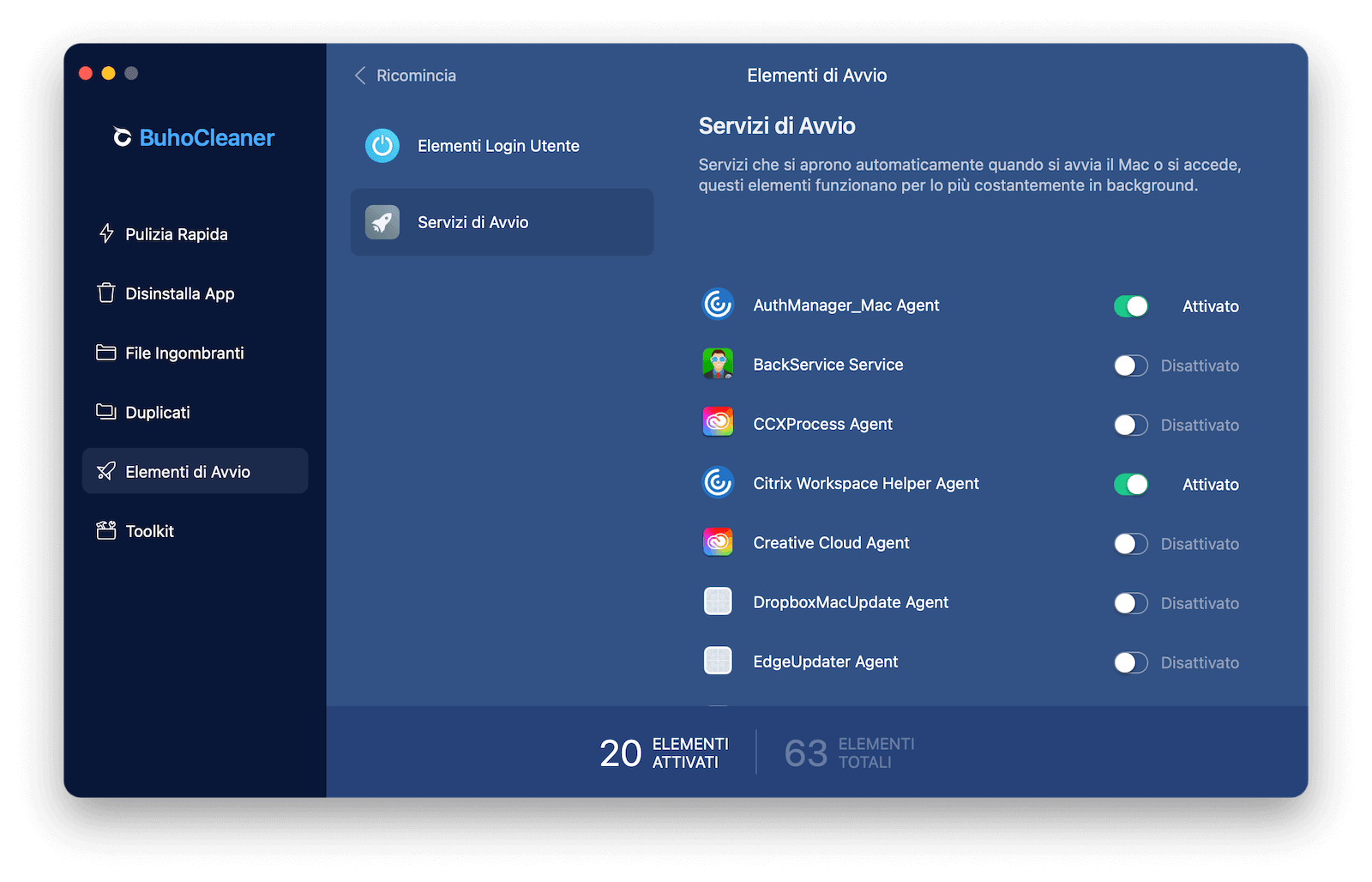The width and height of the screenshot is (1372, 882).
Task: Click Disattivato label for EdgeUpdater Agent
Action: point(1200,662)
